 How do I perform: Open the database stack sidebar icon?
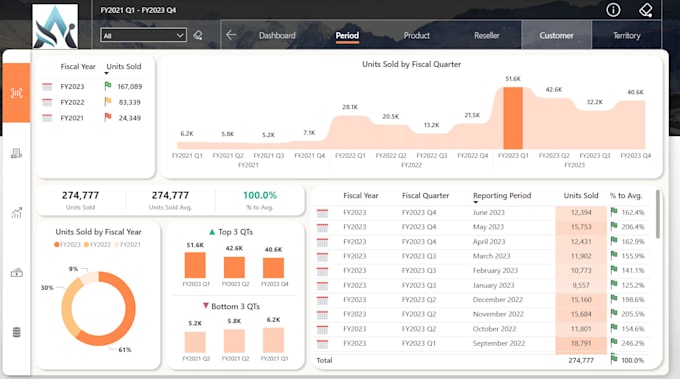(x=16, y=332)
